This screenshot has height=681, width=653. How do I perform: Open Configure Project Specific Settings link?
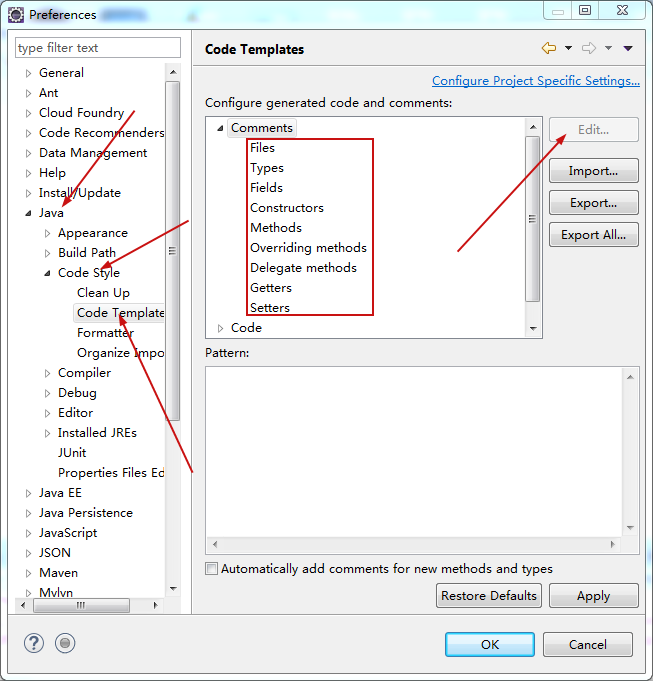point(535,81)
